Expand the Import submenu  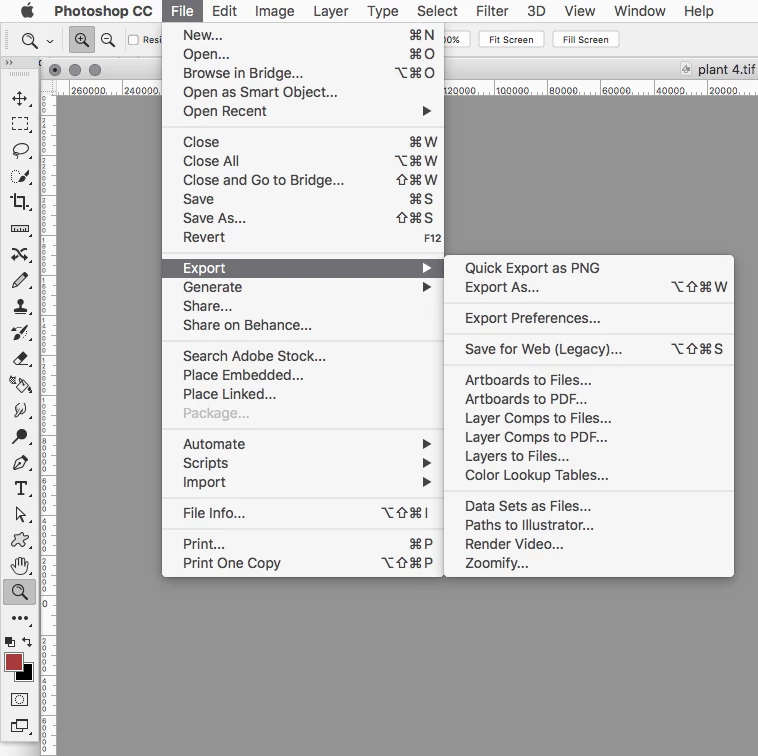tap(303, 482)
